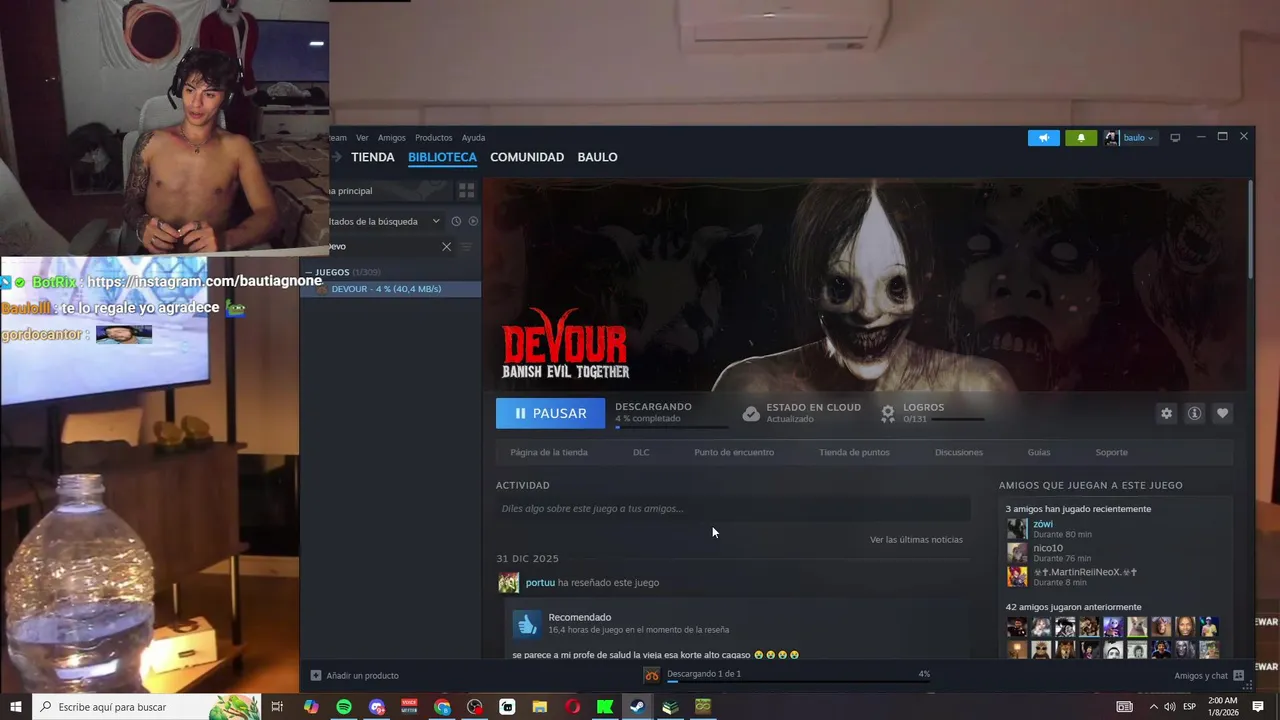Image resolution: width=1280 pixels, height=720 pixels.
Task: Open the BAULO profile tab
Action: 597,157
